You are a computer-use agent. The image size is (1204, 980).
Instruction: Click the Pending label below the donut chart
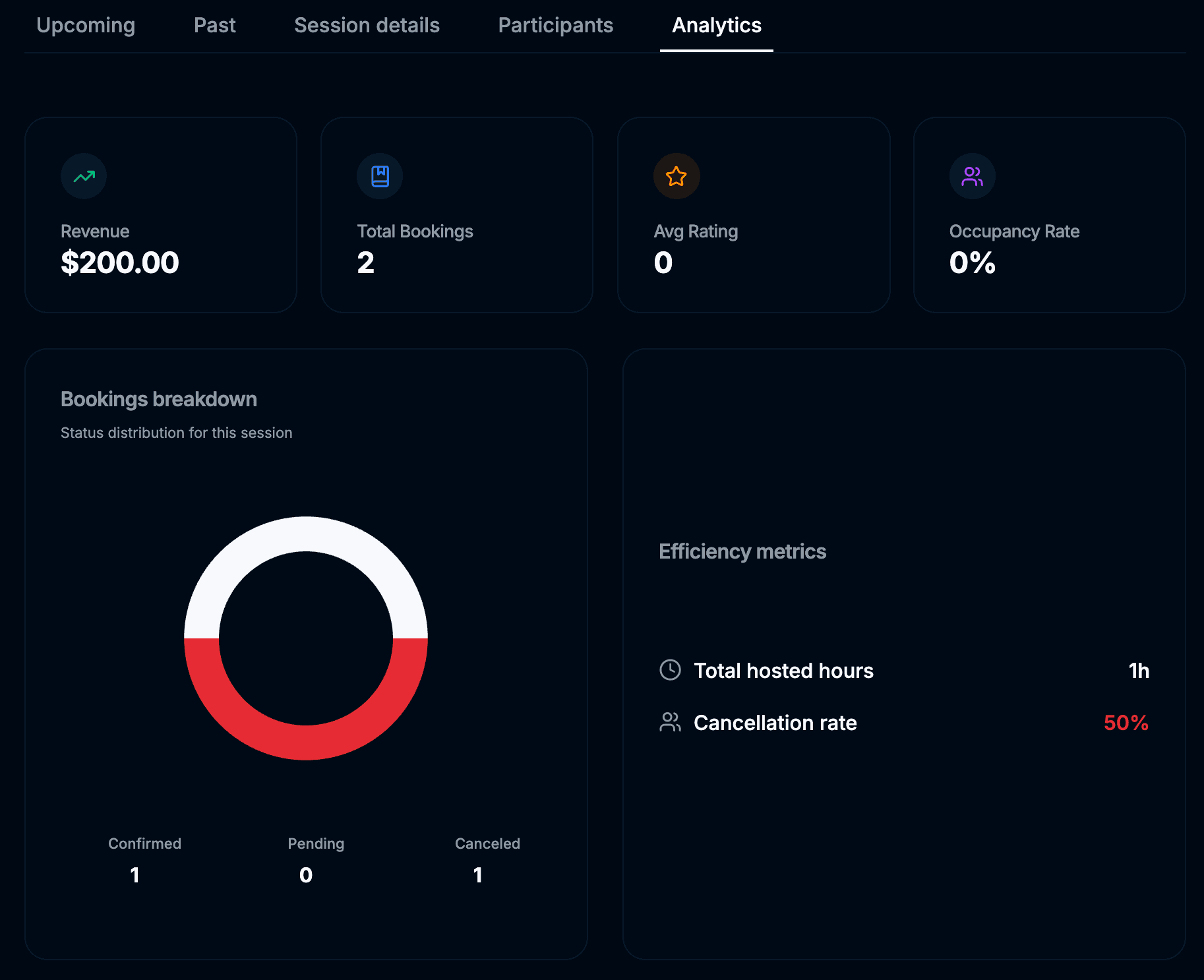[x=315, y=843]
